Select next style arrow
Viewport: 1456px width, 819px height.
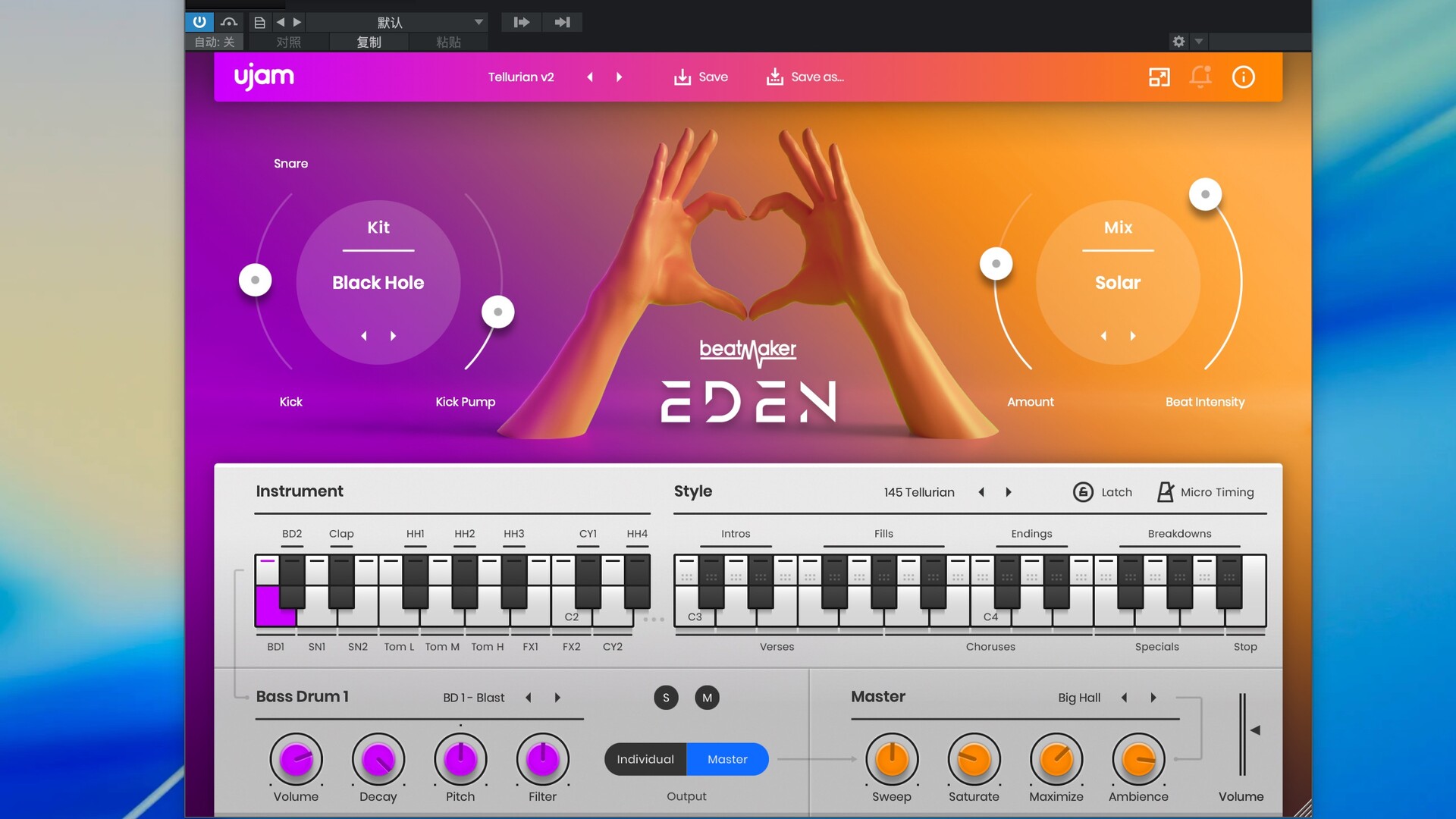point(1009,492)
